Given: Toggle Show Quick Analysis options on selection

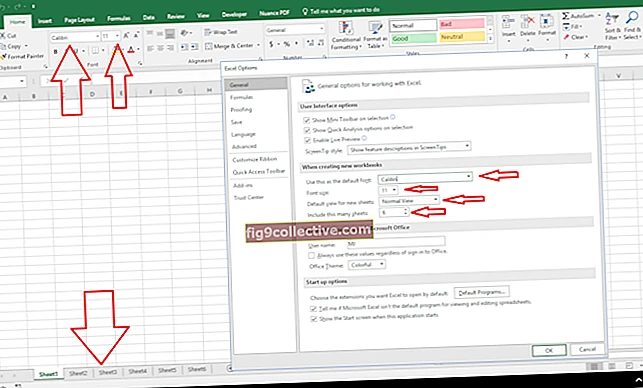Looking at the screenshot, I should 307,130.
